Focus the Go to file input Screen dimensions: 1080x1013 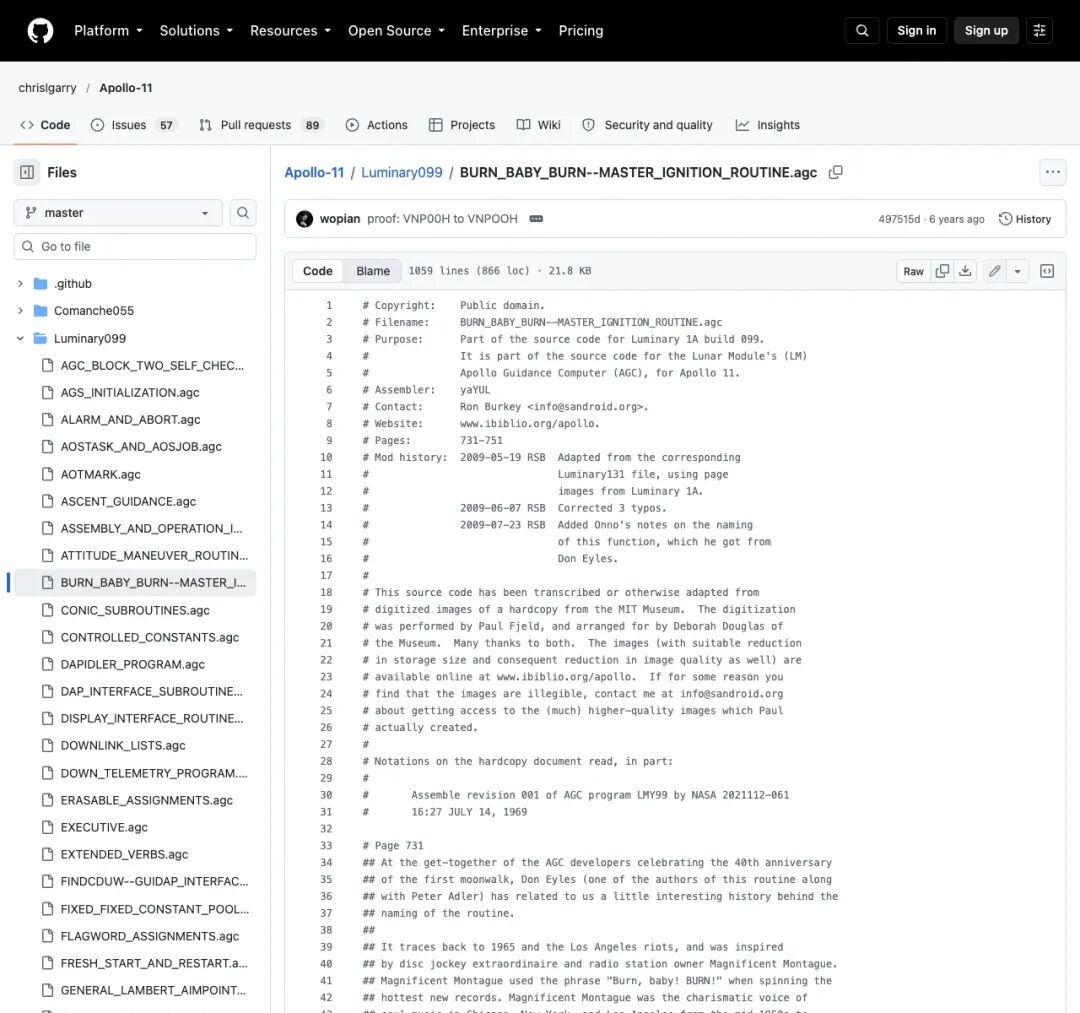(x=135, y=247)
